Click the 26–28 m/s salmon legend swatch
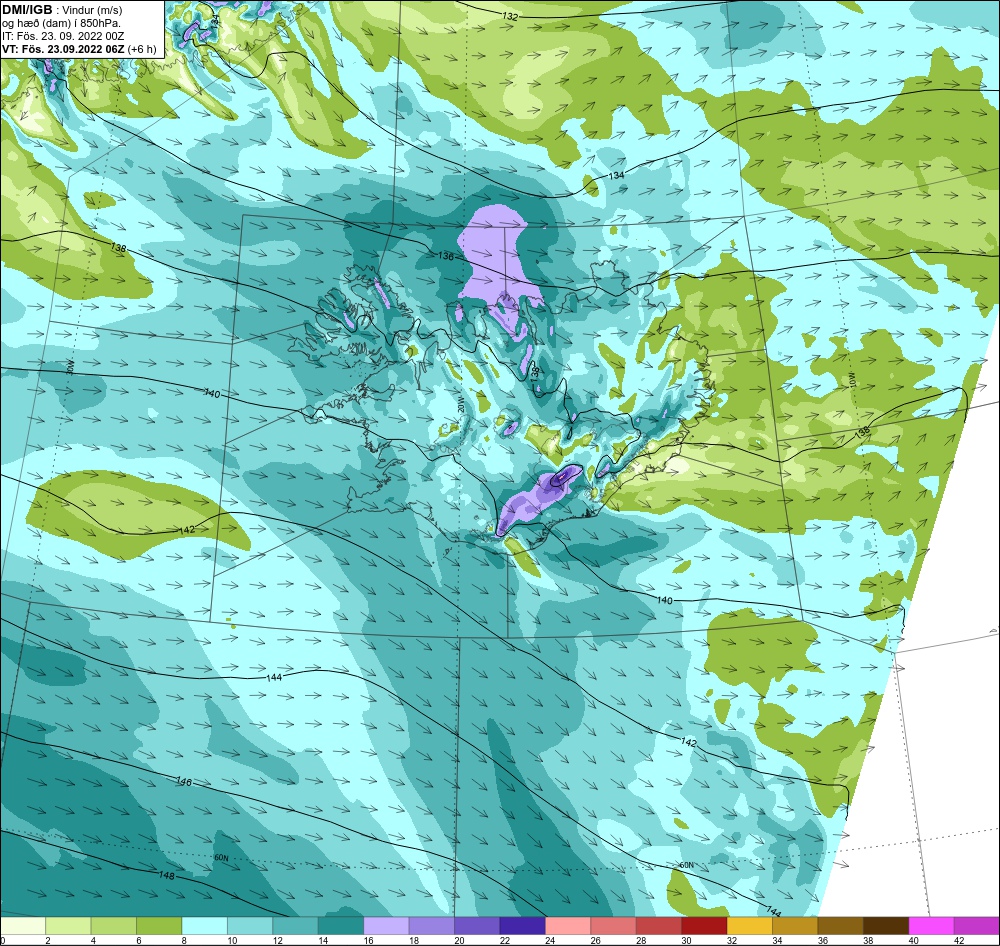This screenshot has width=1000, height=946. point(614,926)
